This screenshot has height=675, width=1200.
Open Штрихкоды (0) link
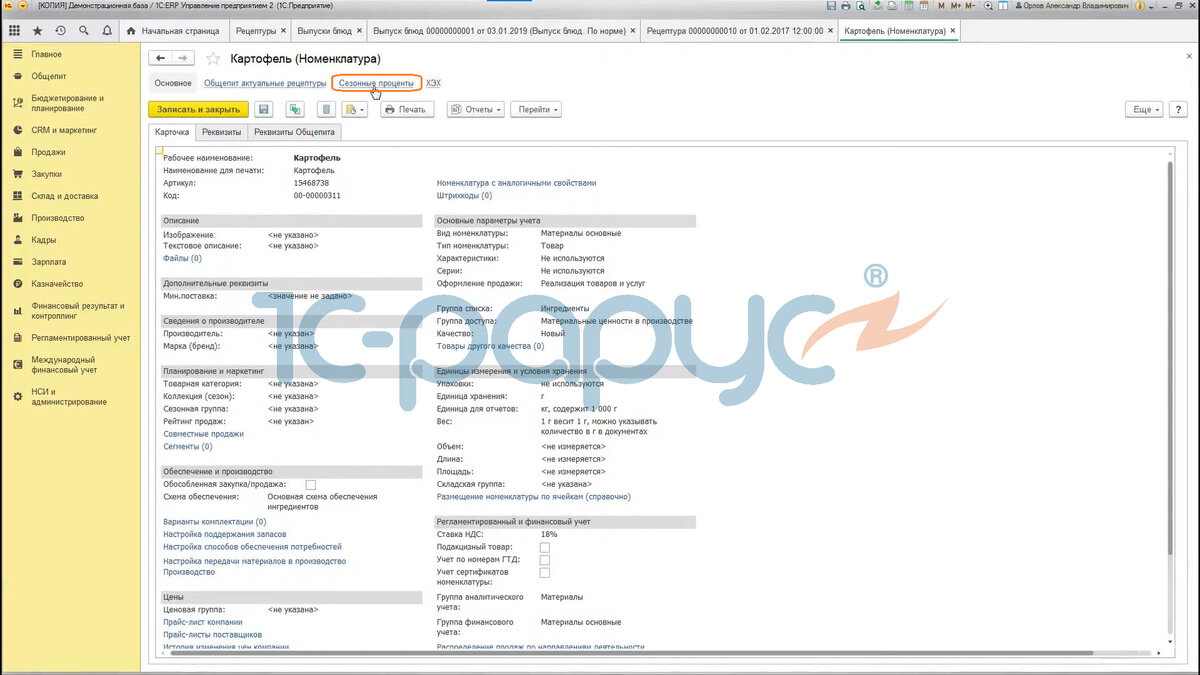point(464,195)
